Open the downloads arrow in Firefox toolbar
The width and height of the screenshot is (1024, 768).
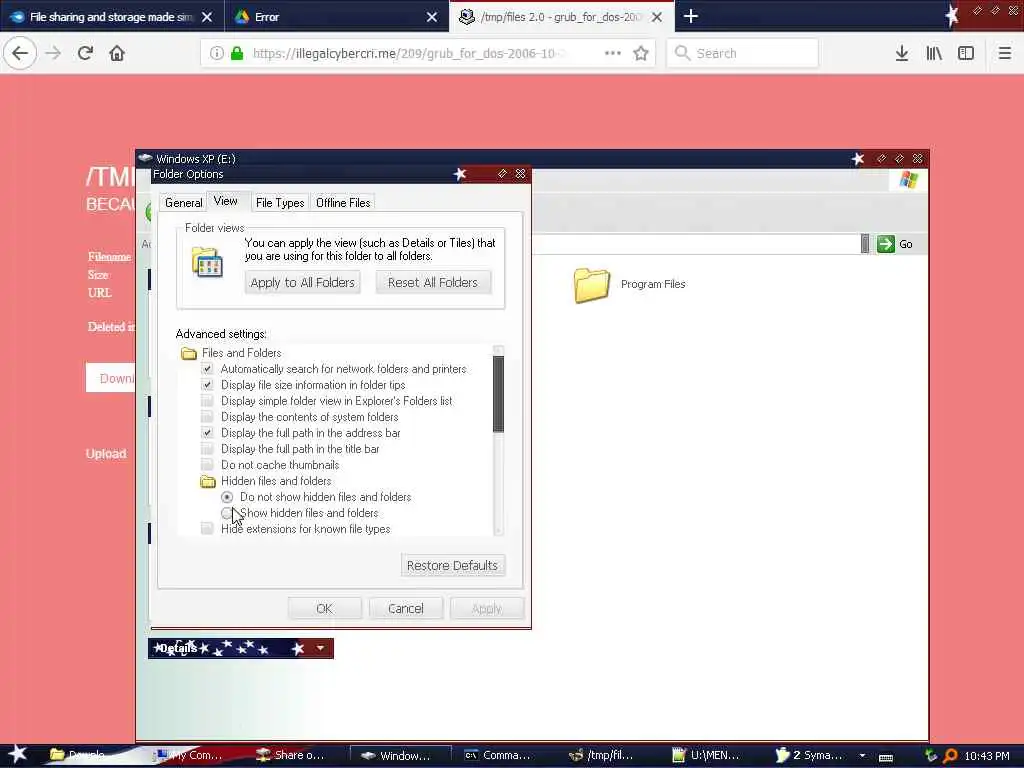(x=902, y=53)
